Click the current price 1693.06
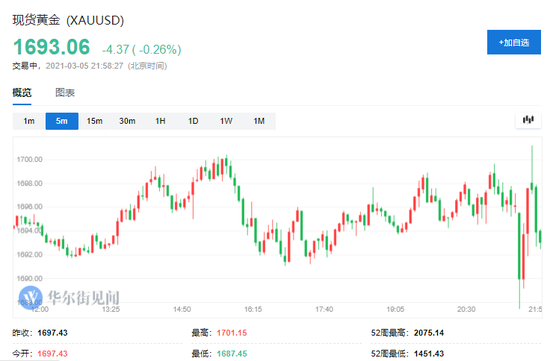The height and width of the screenshot is (361, 550). (52, 47)
